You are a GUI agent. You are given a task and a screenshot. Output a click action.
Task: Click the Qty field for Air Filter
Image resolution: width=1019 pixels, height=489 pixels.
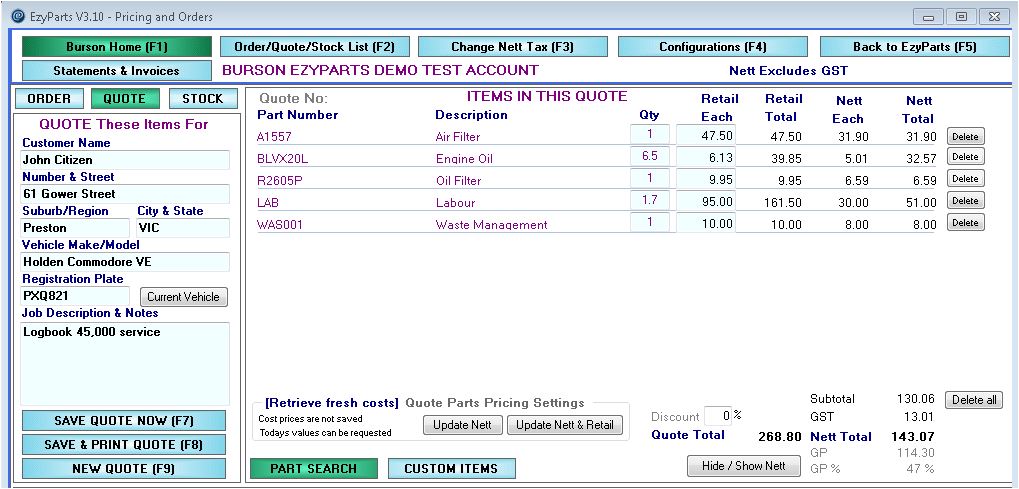click(650, 135)
